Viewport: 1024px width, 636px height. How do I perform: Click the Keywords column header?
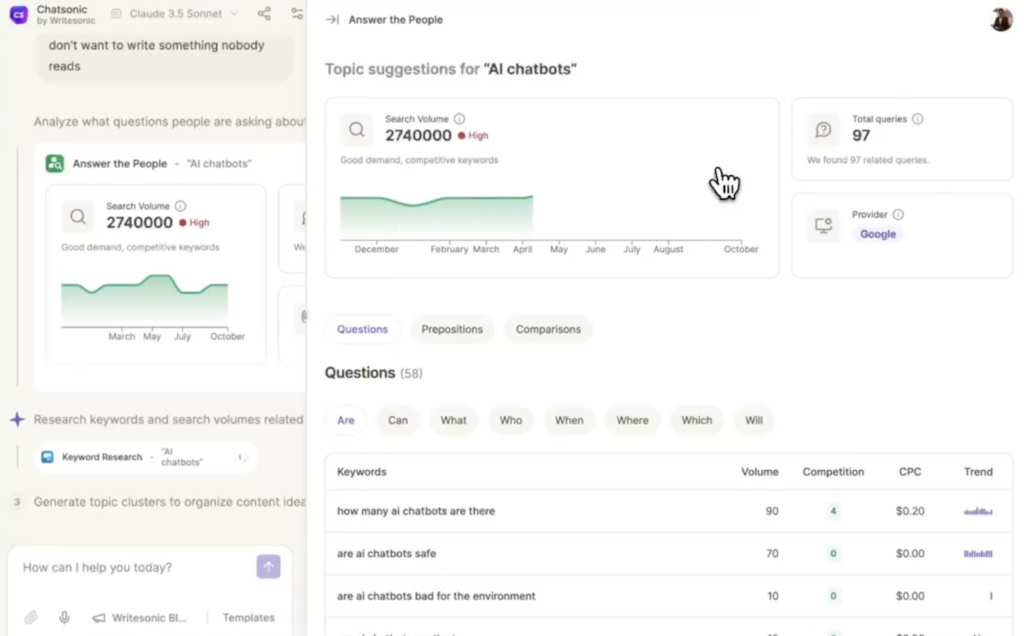point(361,471)
